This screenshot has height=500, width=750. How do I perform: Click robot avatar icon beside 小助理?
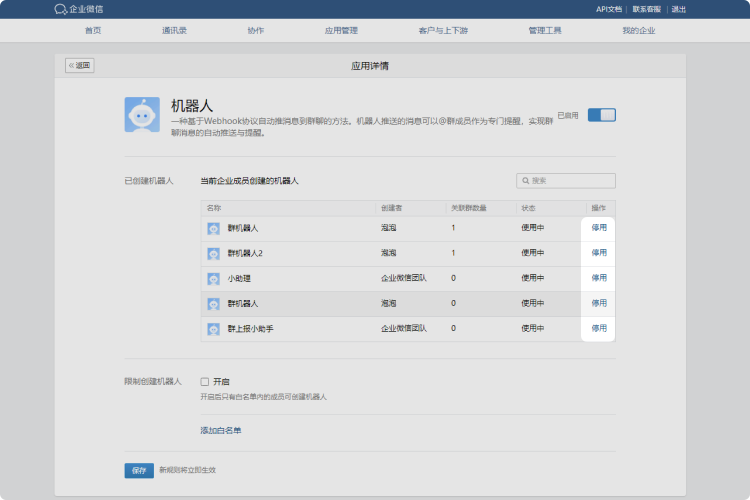point(214,278)
